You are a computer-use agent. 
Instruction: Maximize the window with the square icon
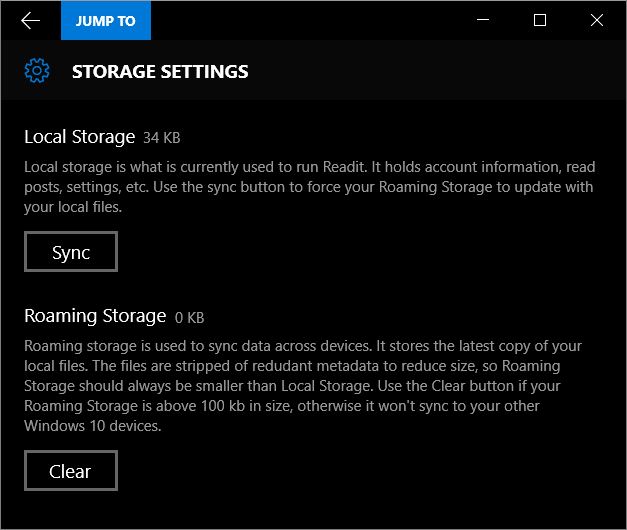pyautogui.click(x=540, y=20)
